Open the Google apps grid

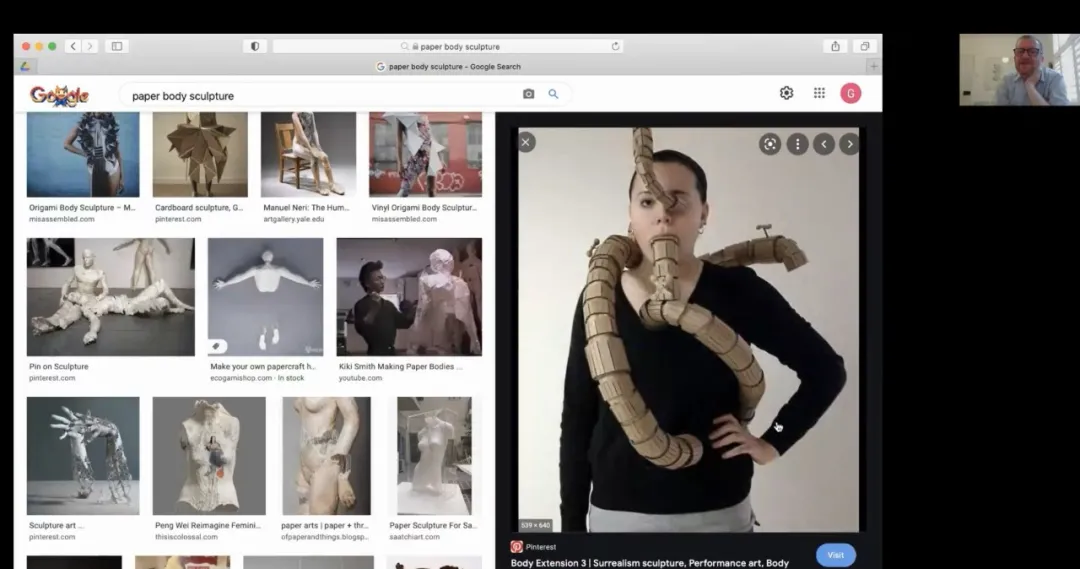tap(819, 93)
